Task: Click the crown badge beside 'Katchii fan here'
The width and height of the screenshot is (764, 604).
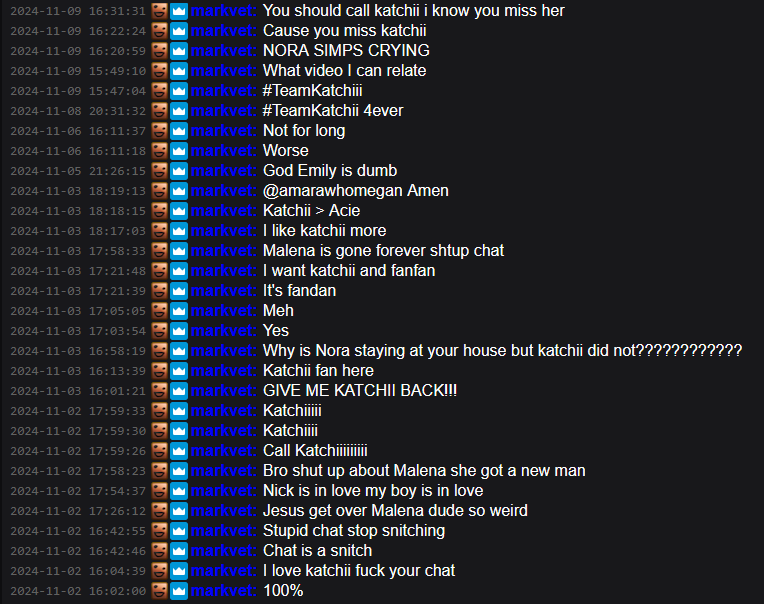Action: coord(179,371)
